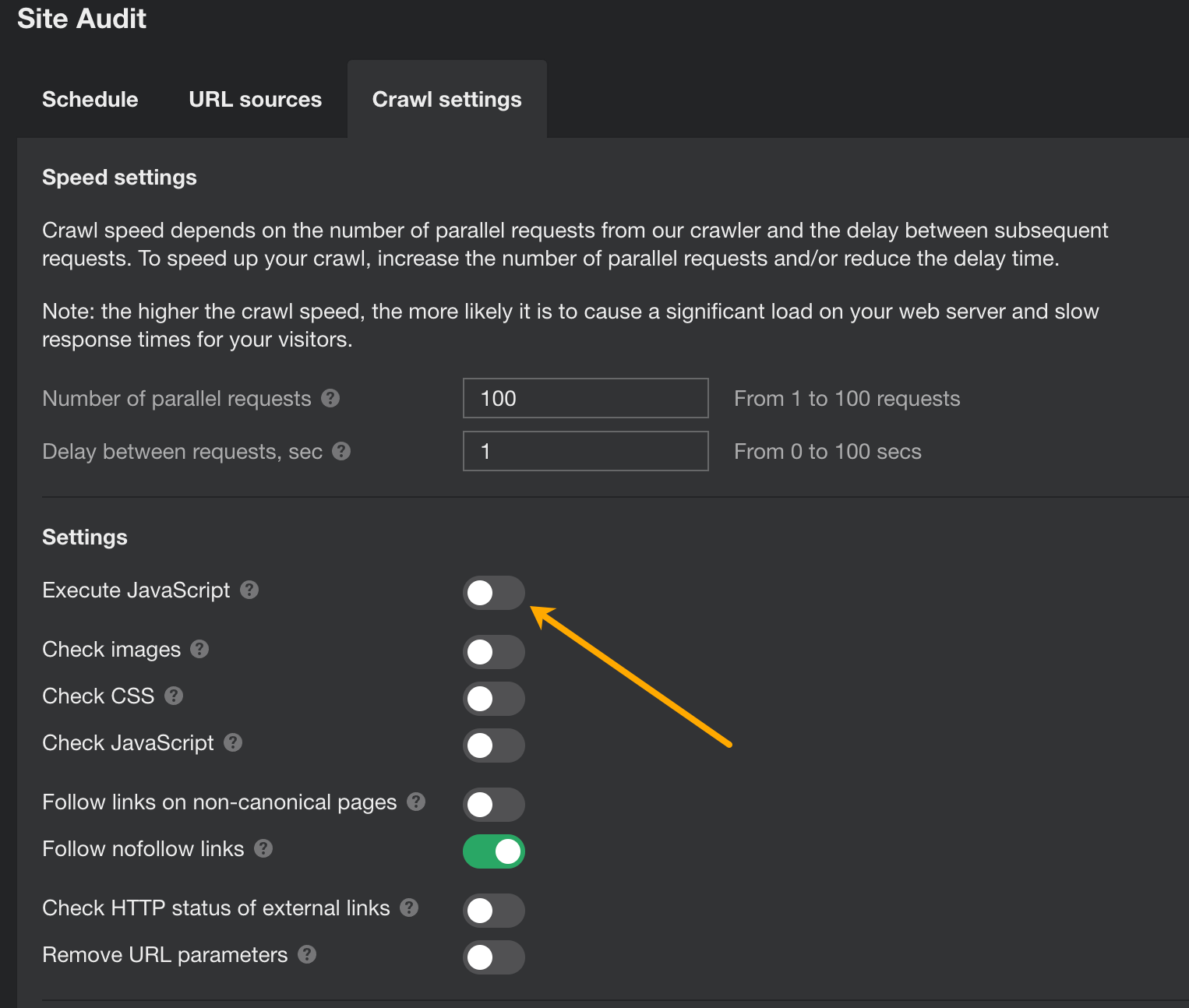Turn on Follow links on non-canonical pages
1189x1008 pixels.
(494, 805)
